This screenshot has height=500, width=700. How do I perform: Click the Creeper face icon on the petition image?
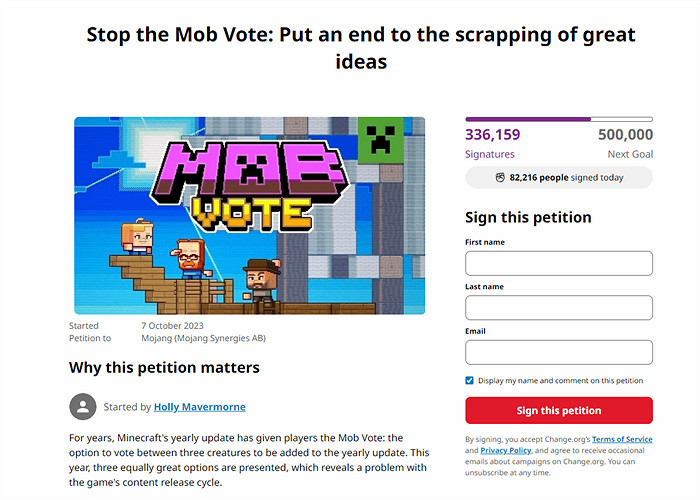pos(380,141)
